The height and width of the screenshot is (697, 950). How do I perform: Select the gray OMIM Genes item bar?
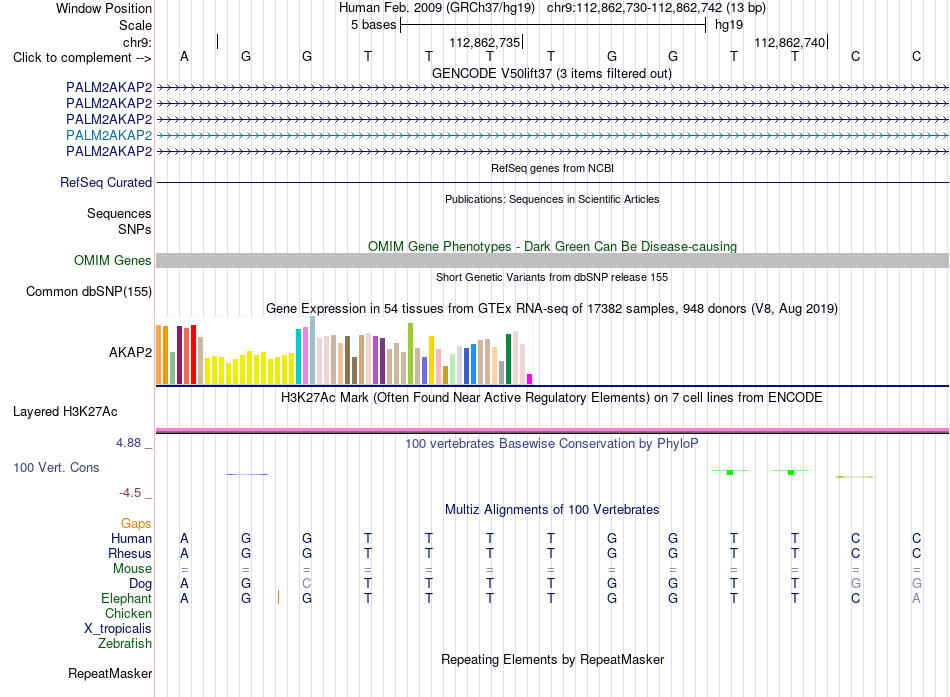click(552, 261)
